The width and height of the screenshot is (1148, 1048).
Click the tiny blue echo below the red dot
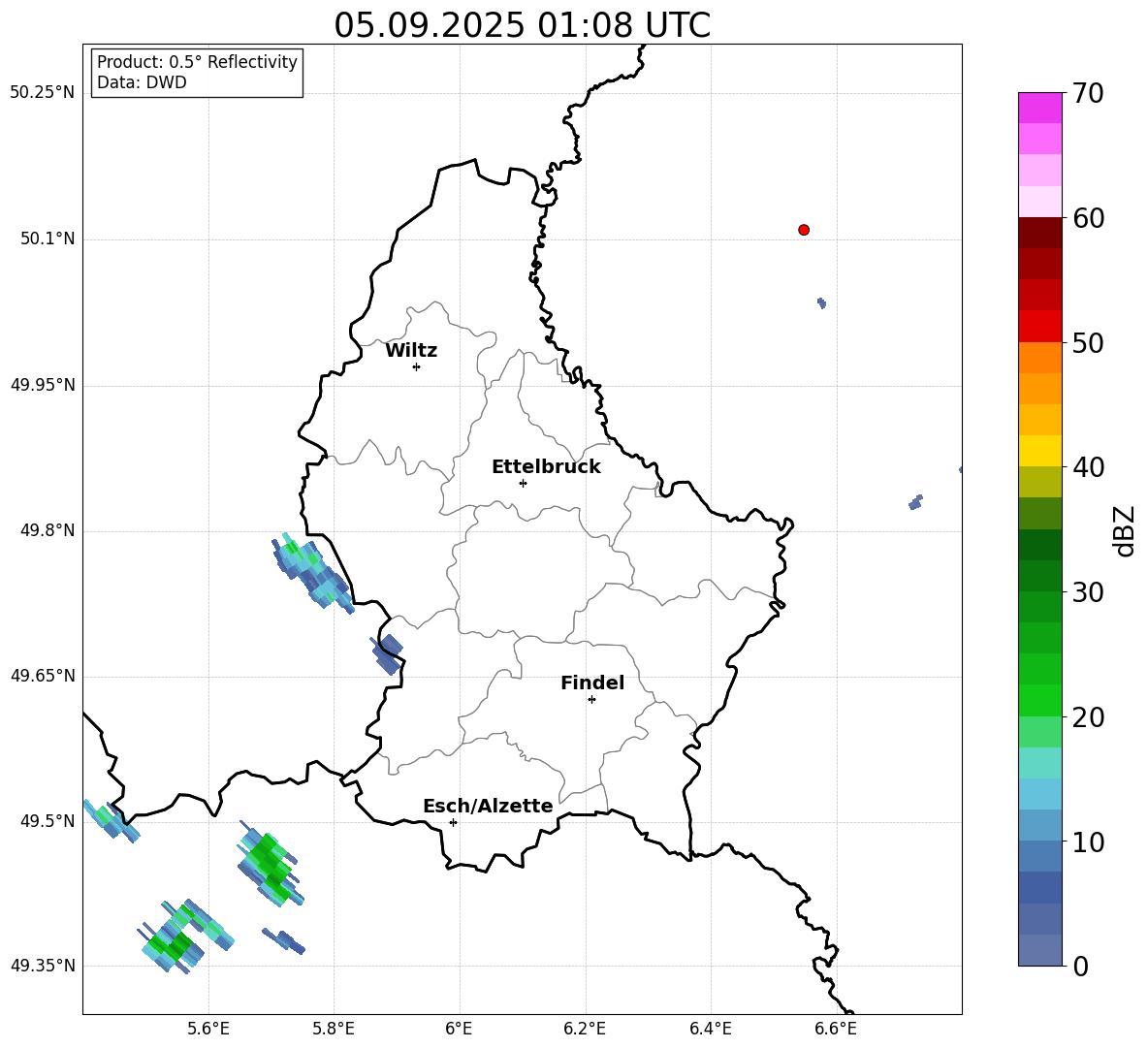tap(822, 303)
